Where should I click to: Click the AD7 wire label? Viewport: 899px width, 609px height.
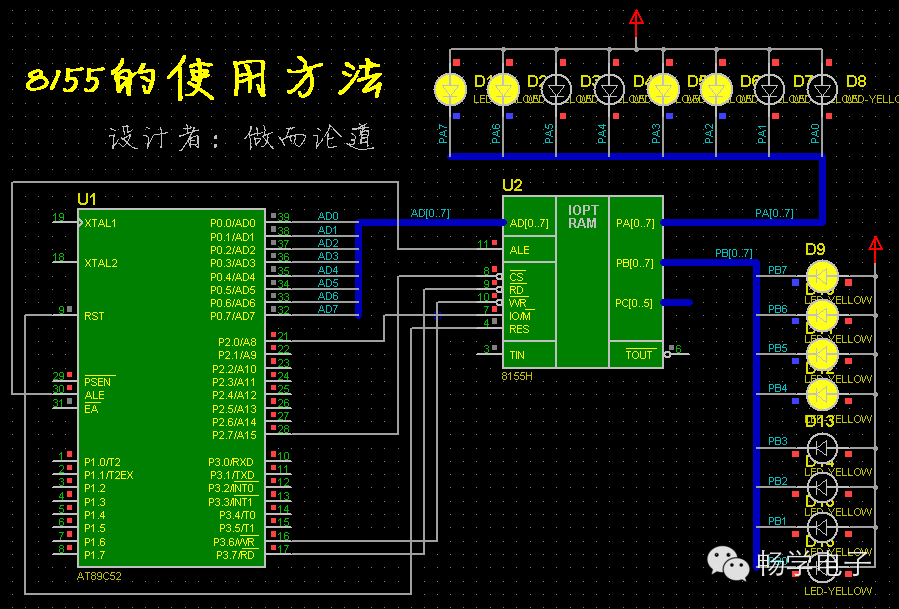click(328, 309)
